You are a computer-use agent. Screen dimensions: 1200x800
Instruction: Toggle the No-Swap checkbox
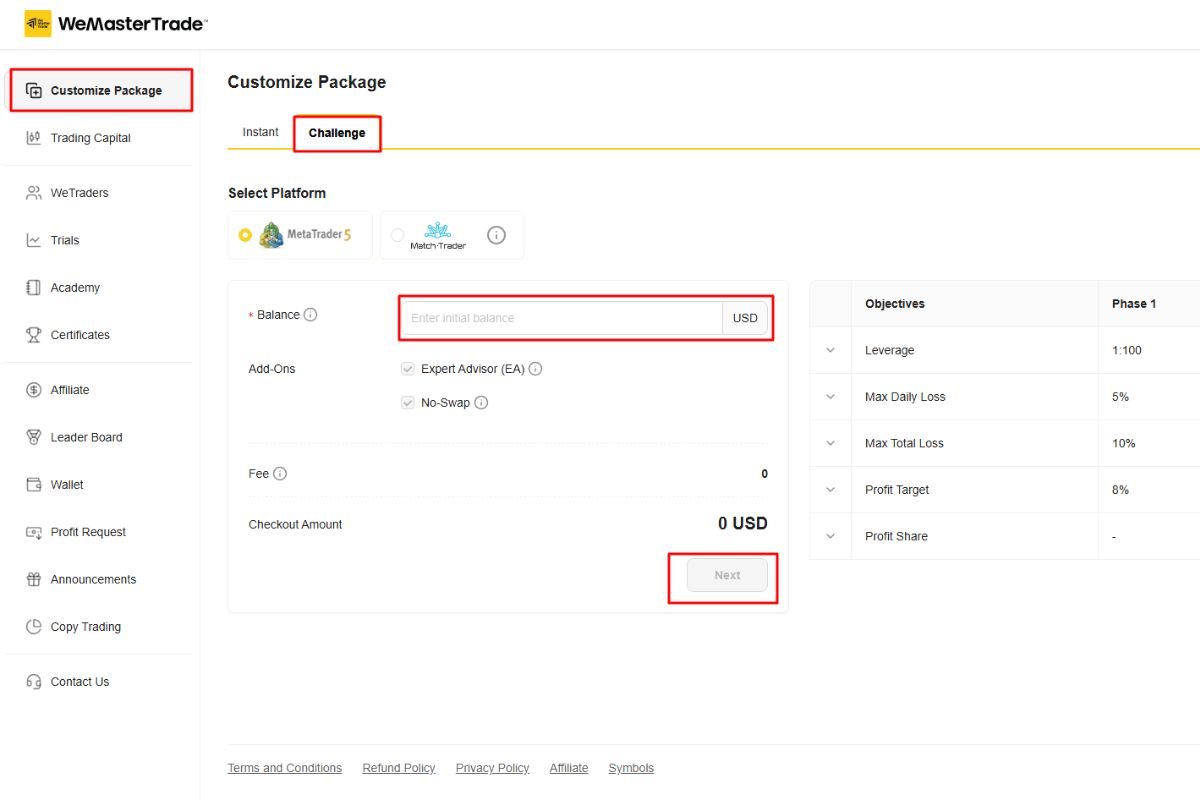tap(408, 403)
